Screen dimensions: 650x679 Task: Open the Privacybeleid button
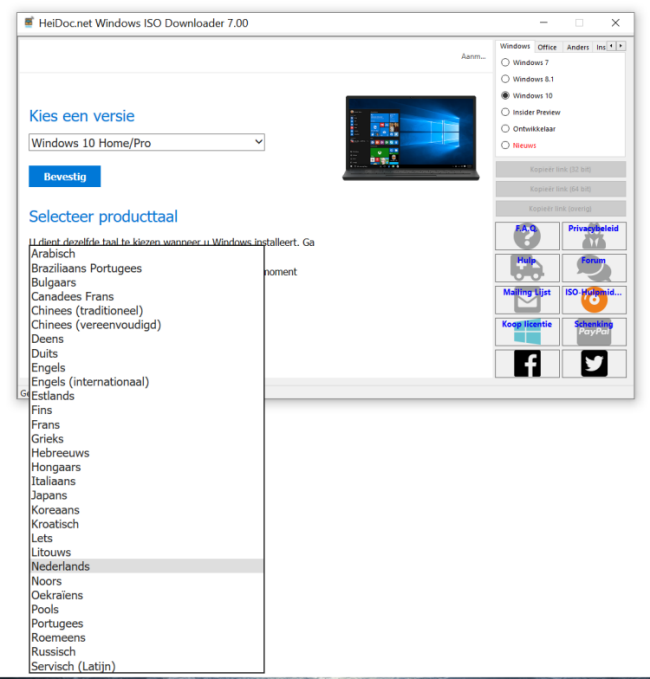[594, 236]
